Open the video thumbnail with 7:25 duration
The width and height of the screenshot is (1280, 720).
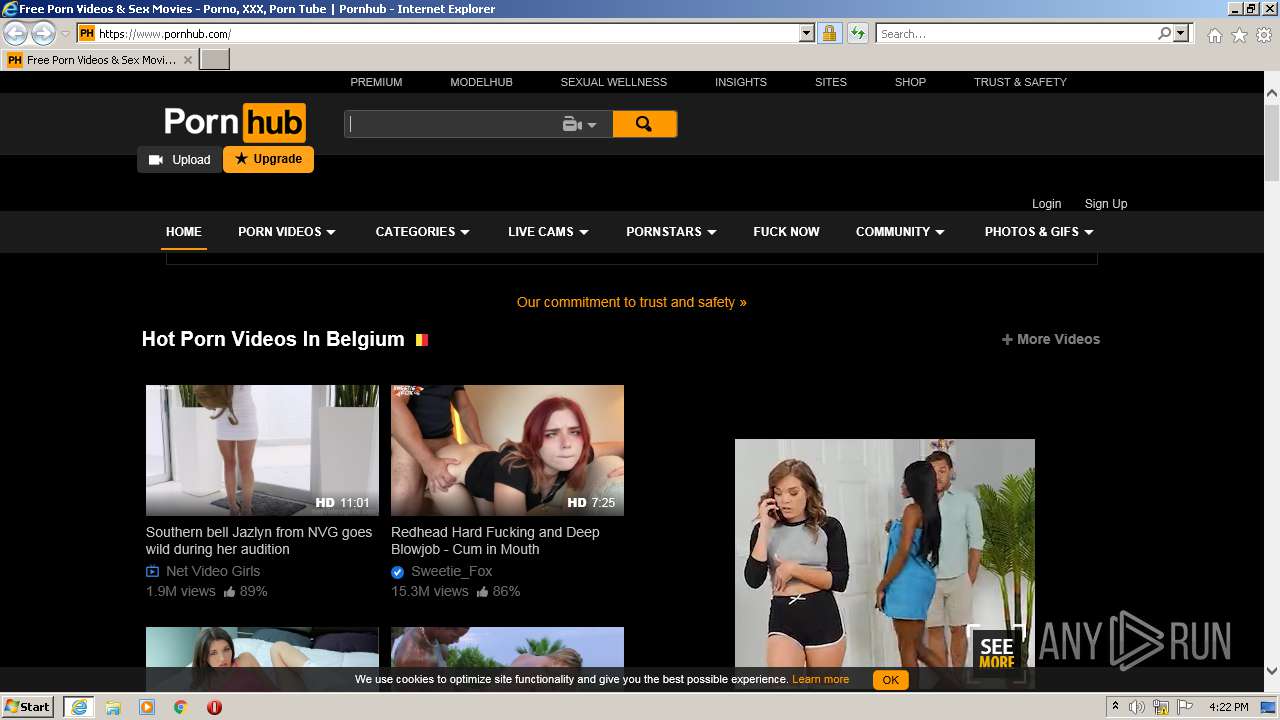tap(507, 450)
